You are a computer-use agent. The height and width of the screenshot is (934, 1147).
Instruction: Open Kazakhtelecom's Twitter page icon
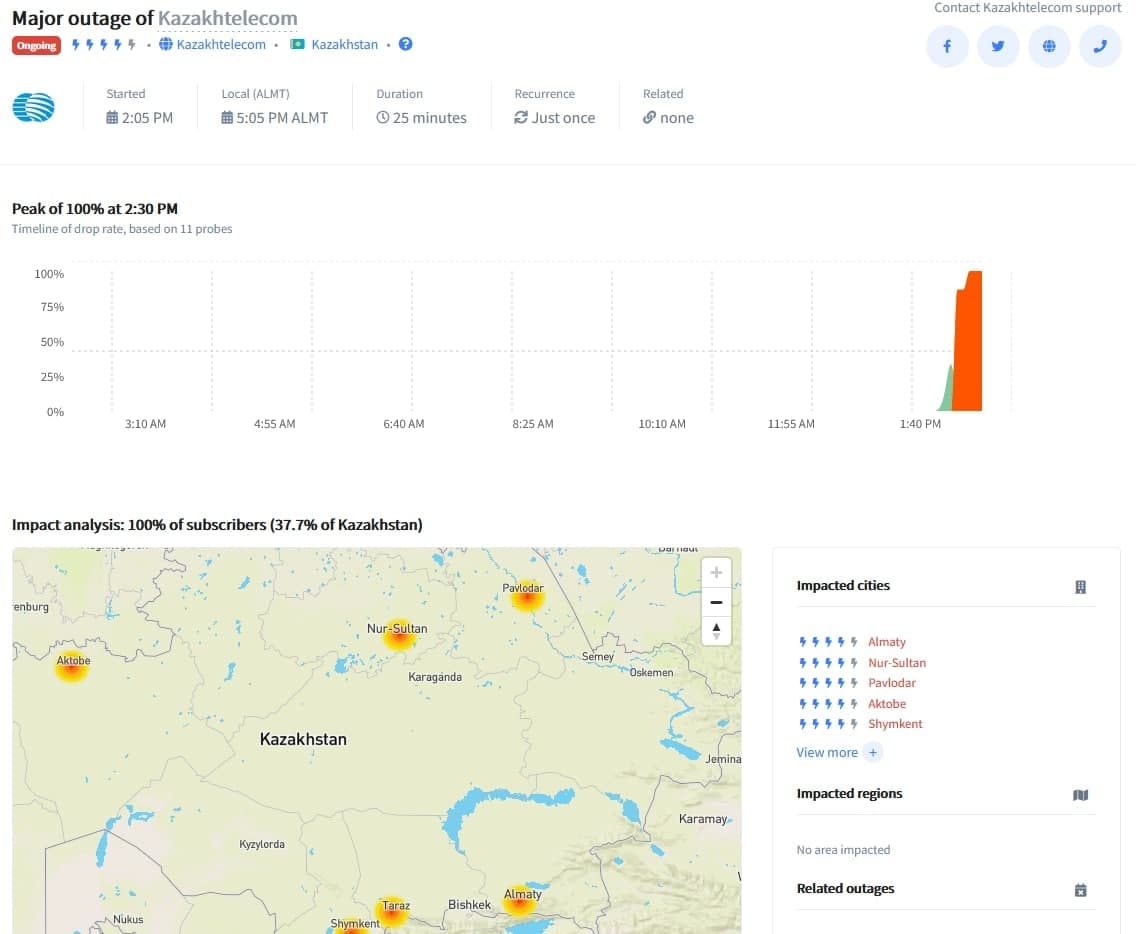(998, 46)
